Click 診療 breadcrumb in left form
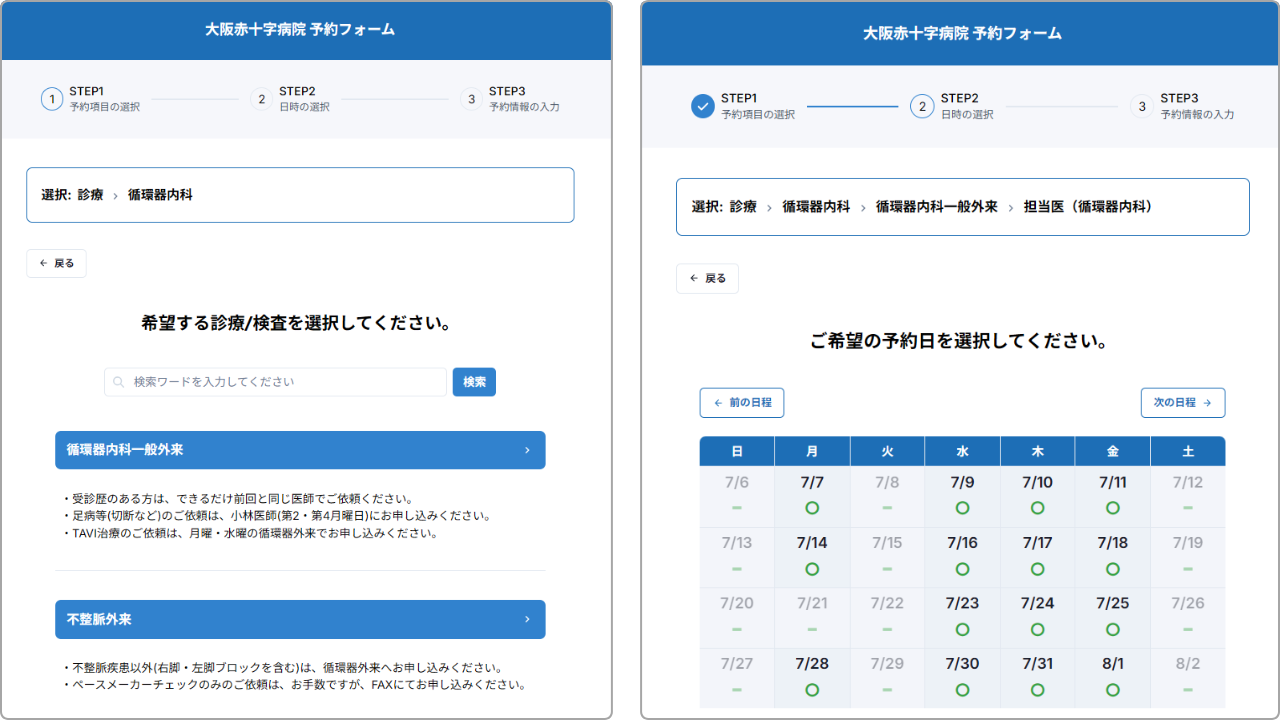1280x720 pixels. pyautogui.click(x=90, y=195)
